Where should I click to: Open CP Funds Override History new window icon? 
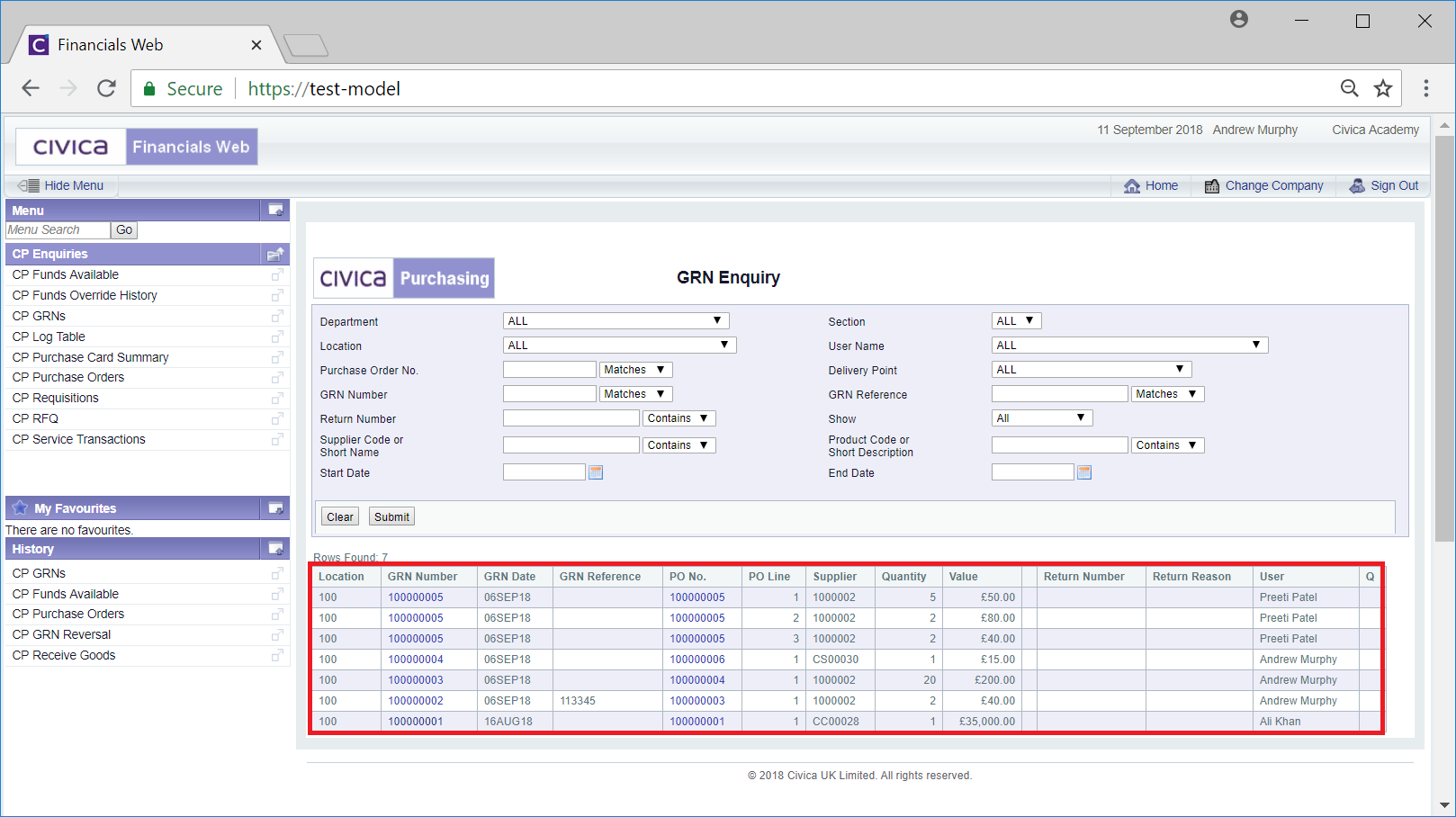277,295
